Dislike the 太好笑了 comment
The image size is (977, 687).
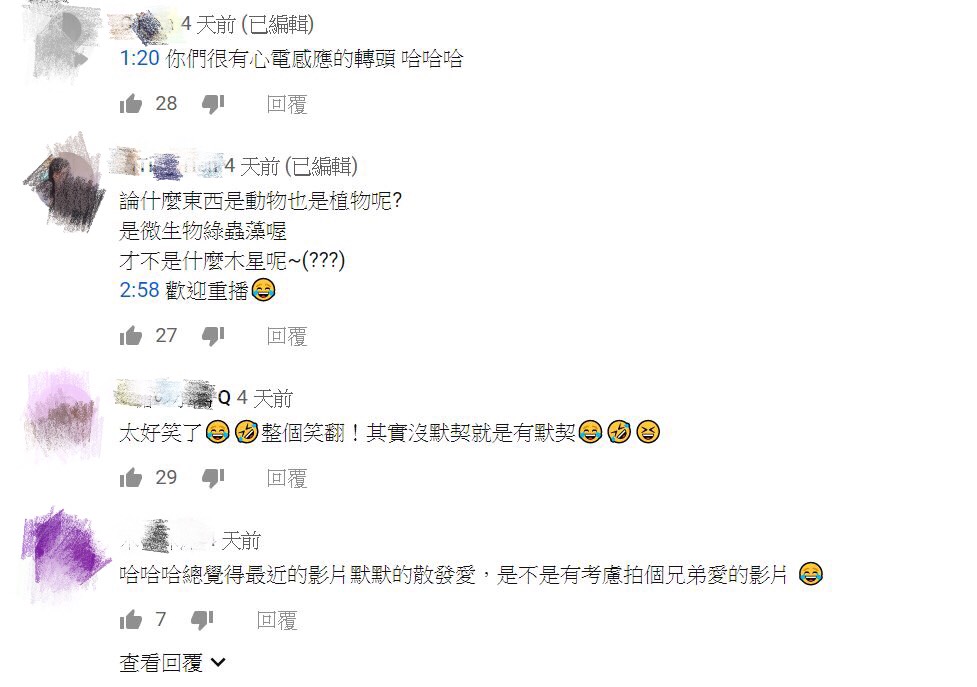tap(213, 478)
